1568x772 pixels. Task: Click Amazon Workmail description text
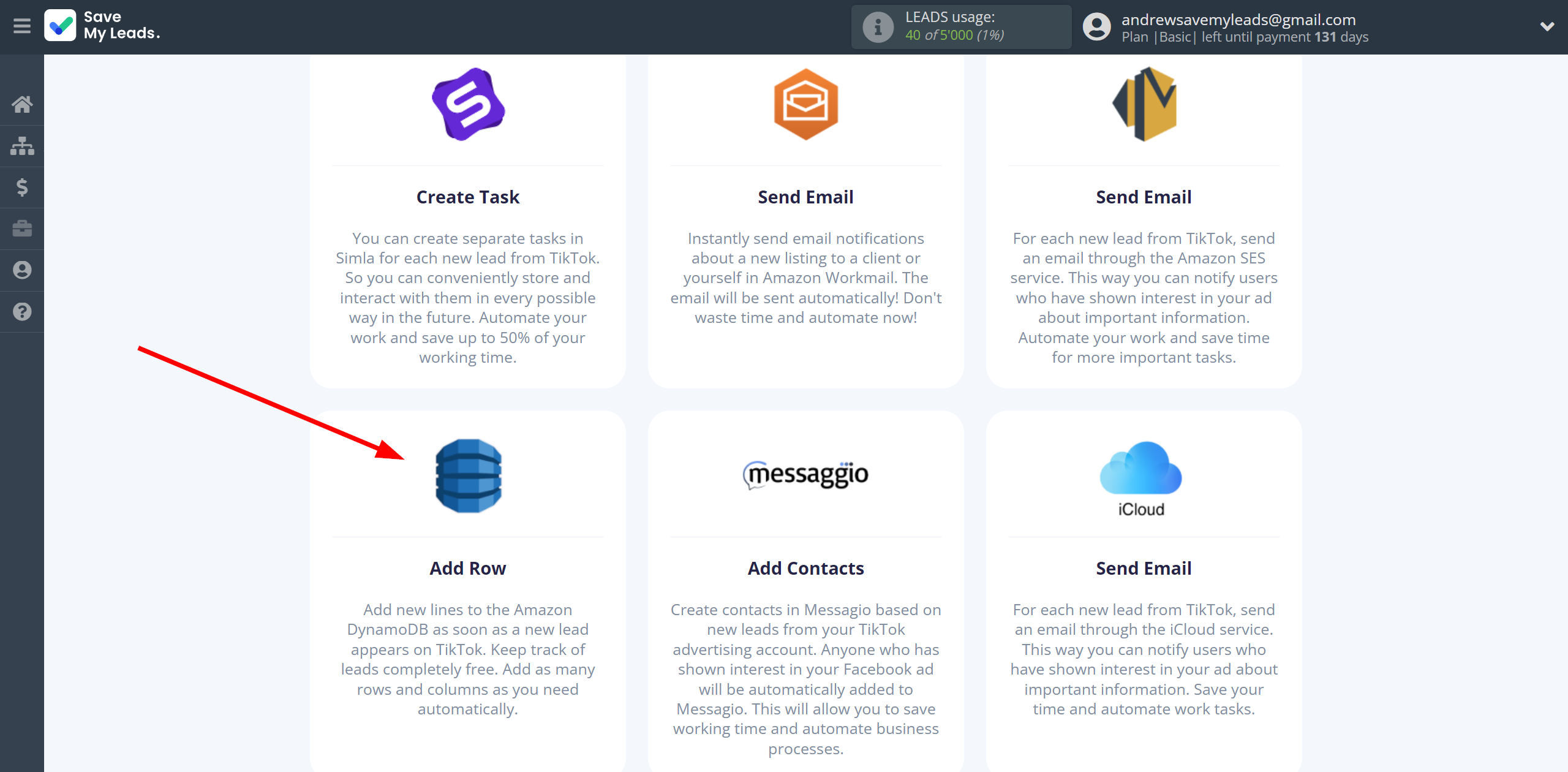[x=806, y=278]
